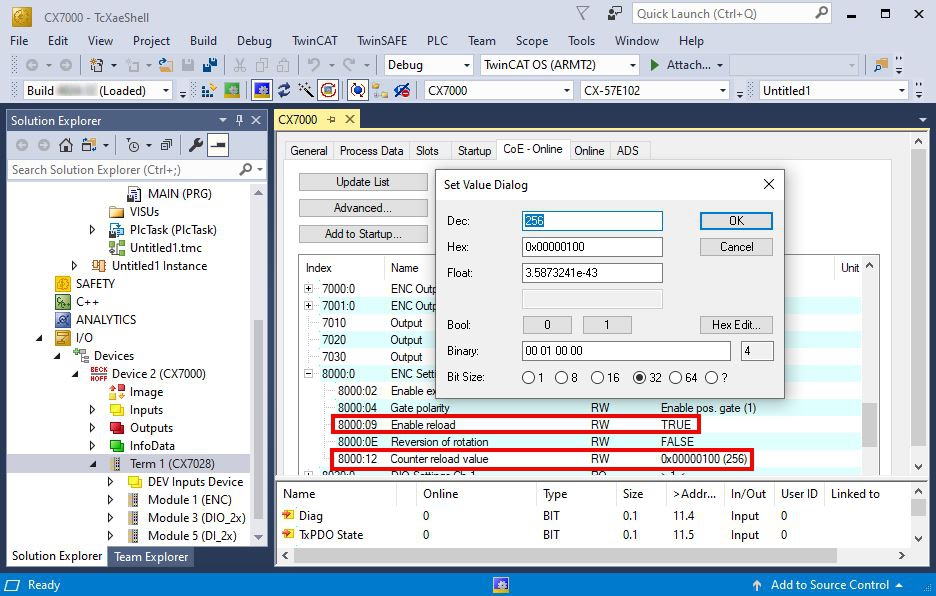Screen dimensions: 936x596
Task: Close the Set Value Dialog window
Action: 769,185
